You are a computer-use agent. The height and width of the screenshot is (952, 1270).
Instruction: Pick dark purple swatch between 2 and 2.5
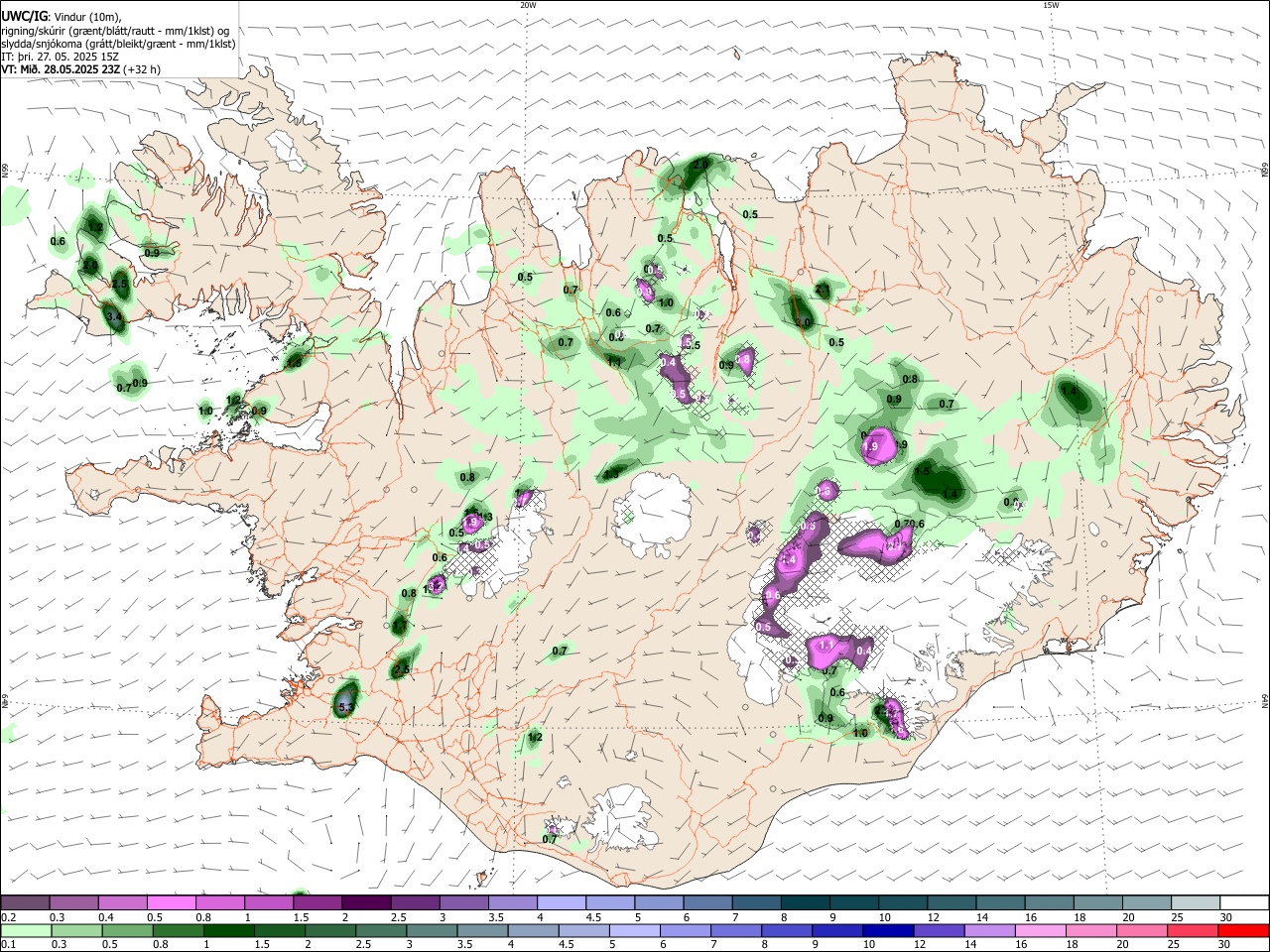365,902
